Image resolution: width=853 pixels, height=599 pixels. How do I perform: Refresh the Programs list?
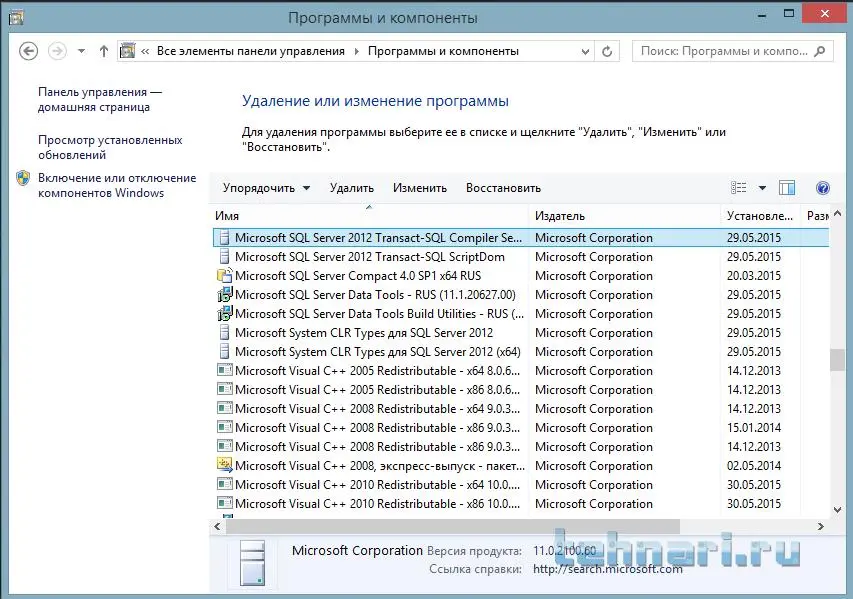(x=607, y=52)
